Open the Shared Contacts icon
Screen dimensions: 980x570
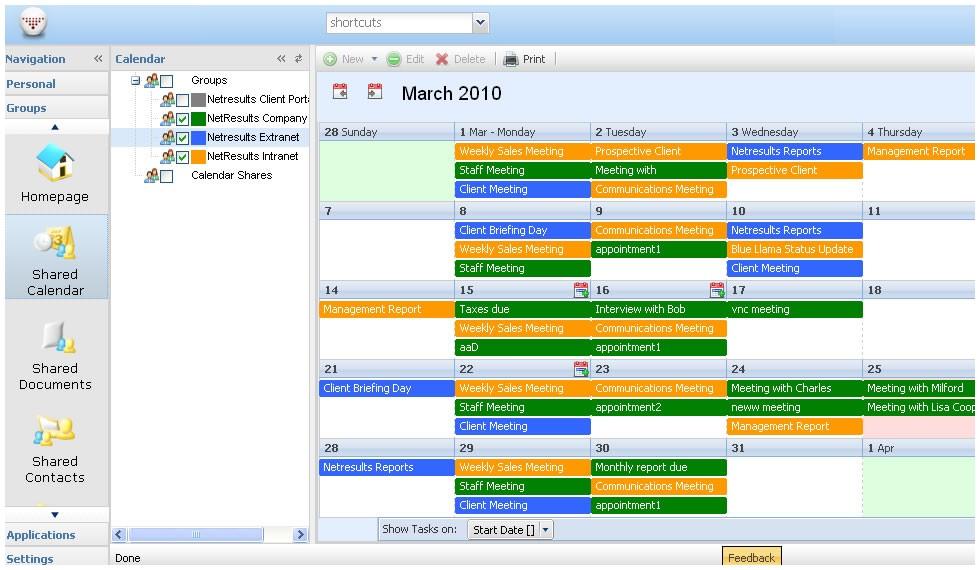click(x=55, y=449)
